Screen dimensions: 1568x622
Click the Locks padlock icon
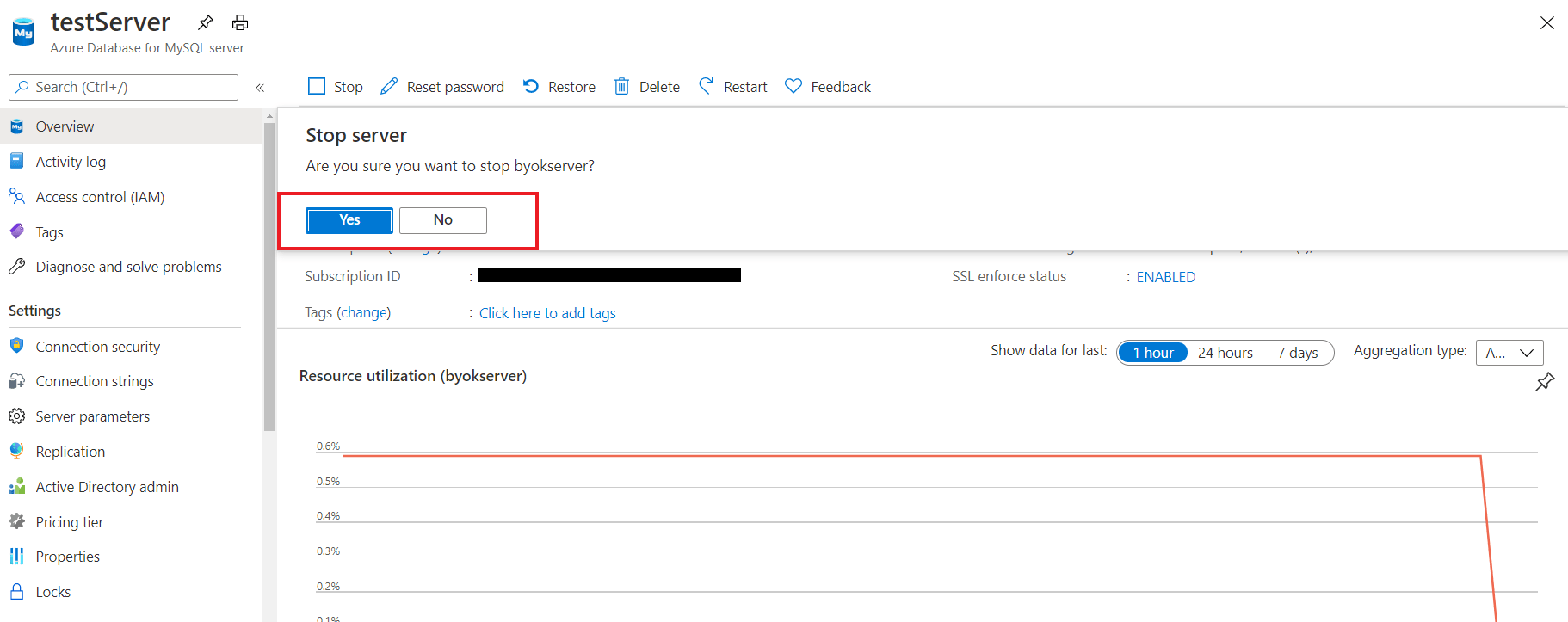coord(16,592)
